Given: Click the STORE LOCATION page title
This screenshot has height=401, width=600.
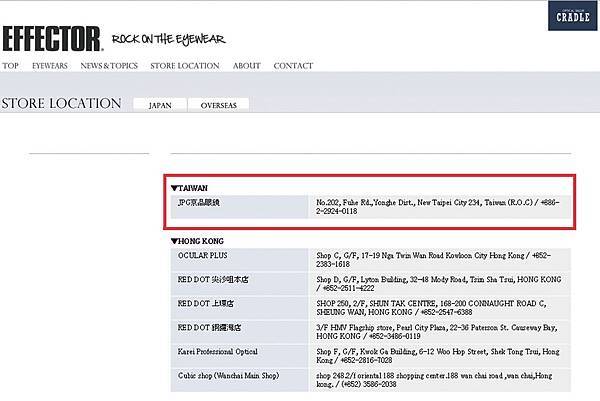Looking at the screenshot, I should pyautogui.click(x=61, y=103).
